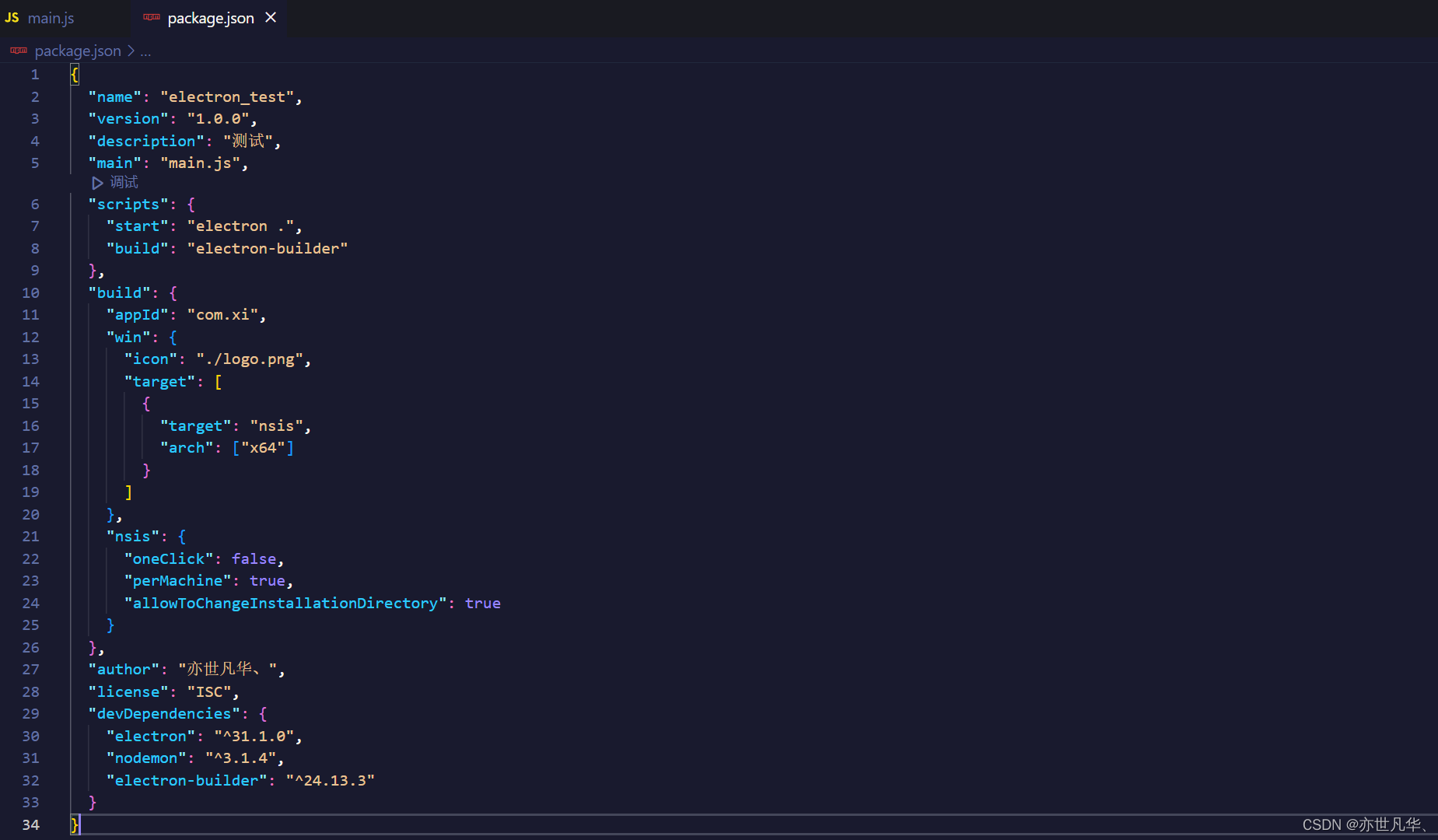Click the "perMachine" key

pyautogui.click(x=178, y=581)
